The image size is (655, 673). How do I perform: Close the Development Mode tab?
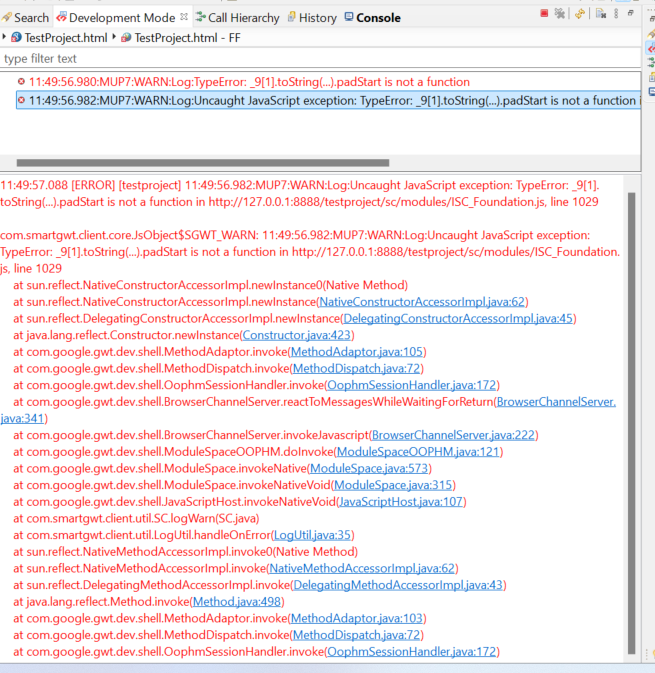coord(183,17)
